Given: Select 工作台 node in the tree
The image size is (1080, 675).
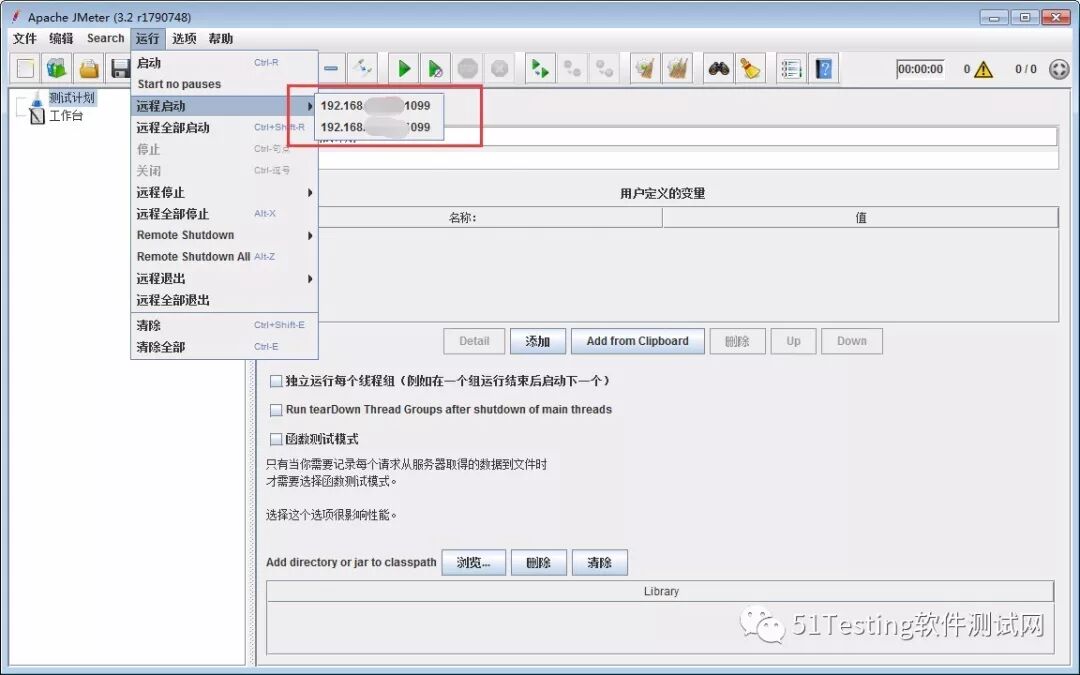Looking at the screenshot, I should tap(66, 116).
